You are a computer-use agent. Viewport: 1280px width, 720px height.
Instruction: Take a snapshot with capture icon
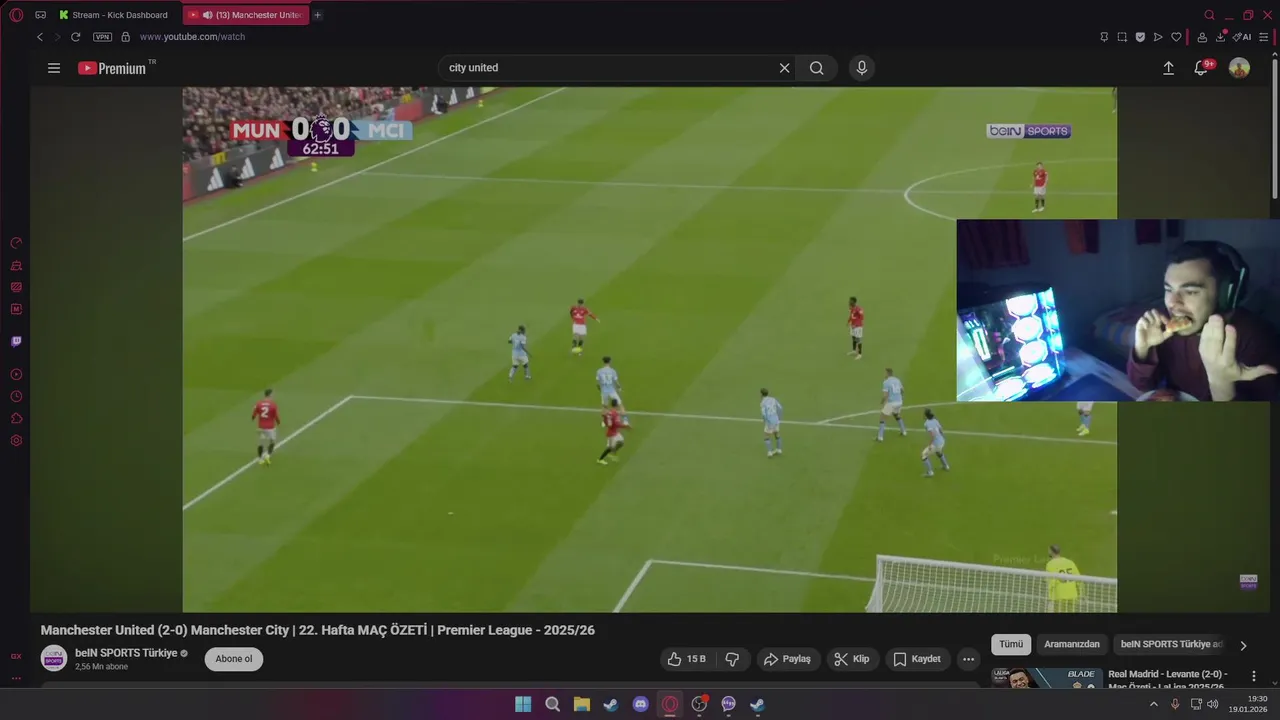coord(1122,37)
